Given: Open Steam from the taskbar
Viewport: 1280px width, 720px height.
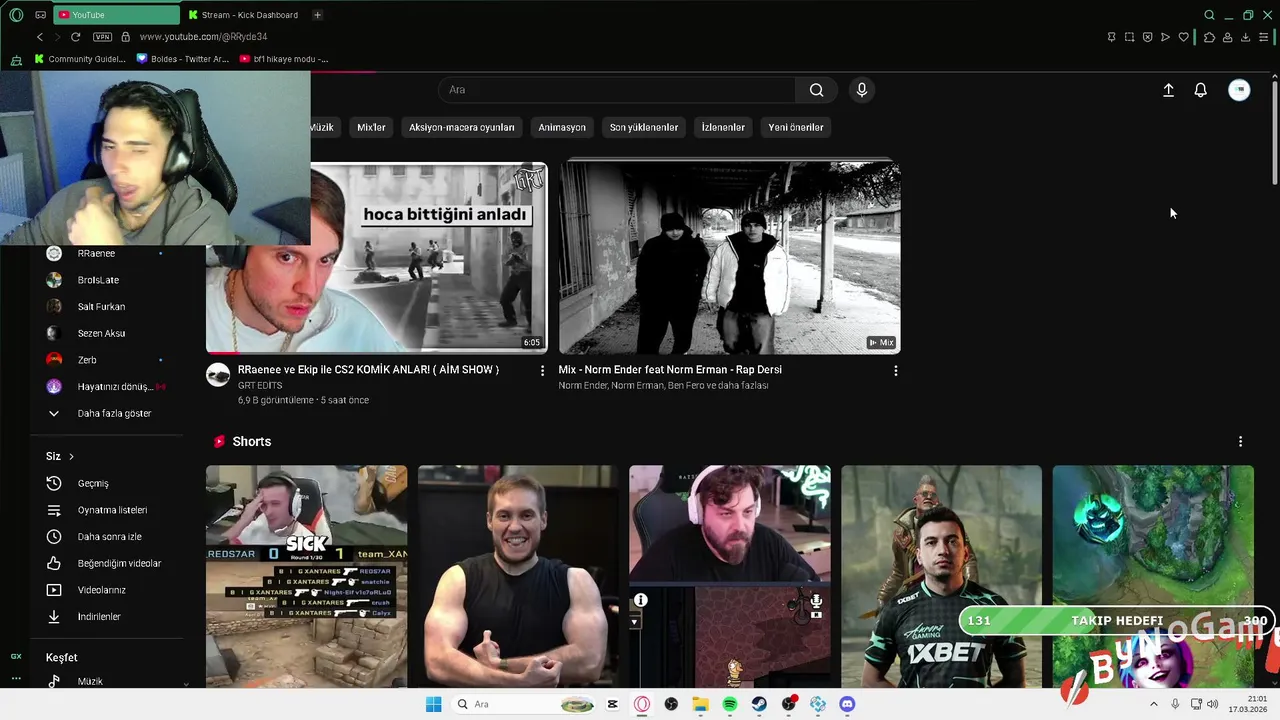Looking at the screenshot, I should 759,704.
